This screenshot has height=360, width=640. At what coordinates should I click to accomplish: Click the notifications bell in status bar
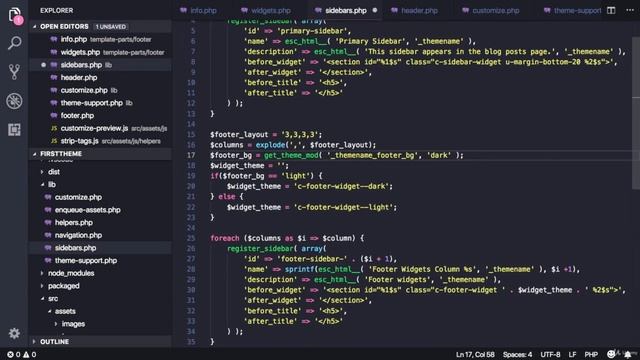click(x=628, y=355)
